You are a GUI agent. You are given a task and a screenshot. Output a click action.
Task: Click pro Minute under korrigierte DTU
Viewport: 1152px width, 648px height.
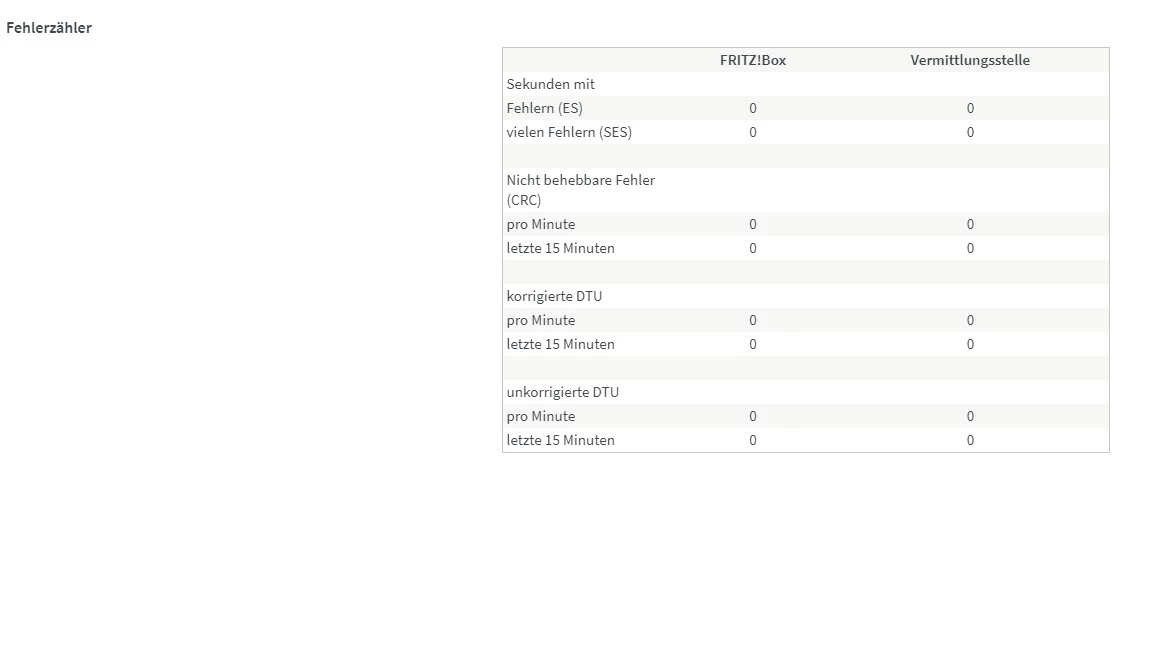(x=541, y=320)
